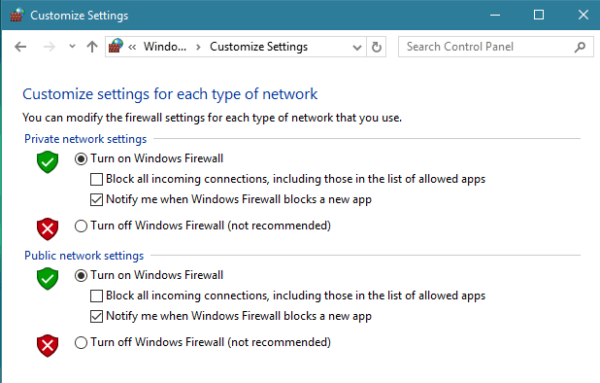Viewport: 600px width, 383px height.
Task: Select the Windo... breadcrumb item
Action: click(165, 47)
